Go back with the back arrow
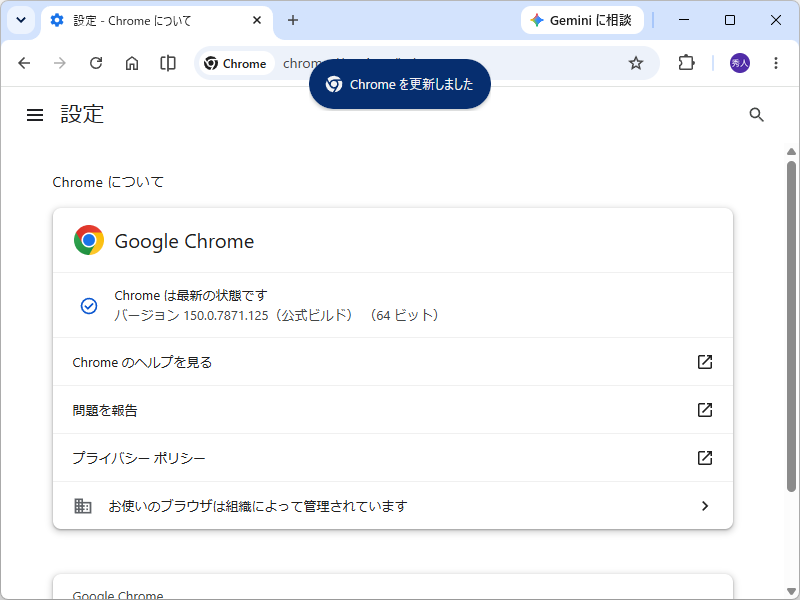Image resolution: width=800 pixels, height=600 pixels. [24, 63]
